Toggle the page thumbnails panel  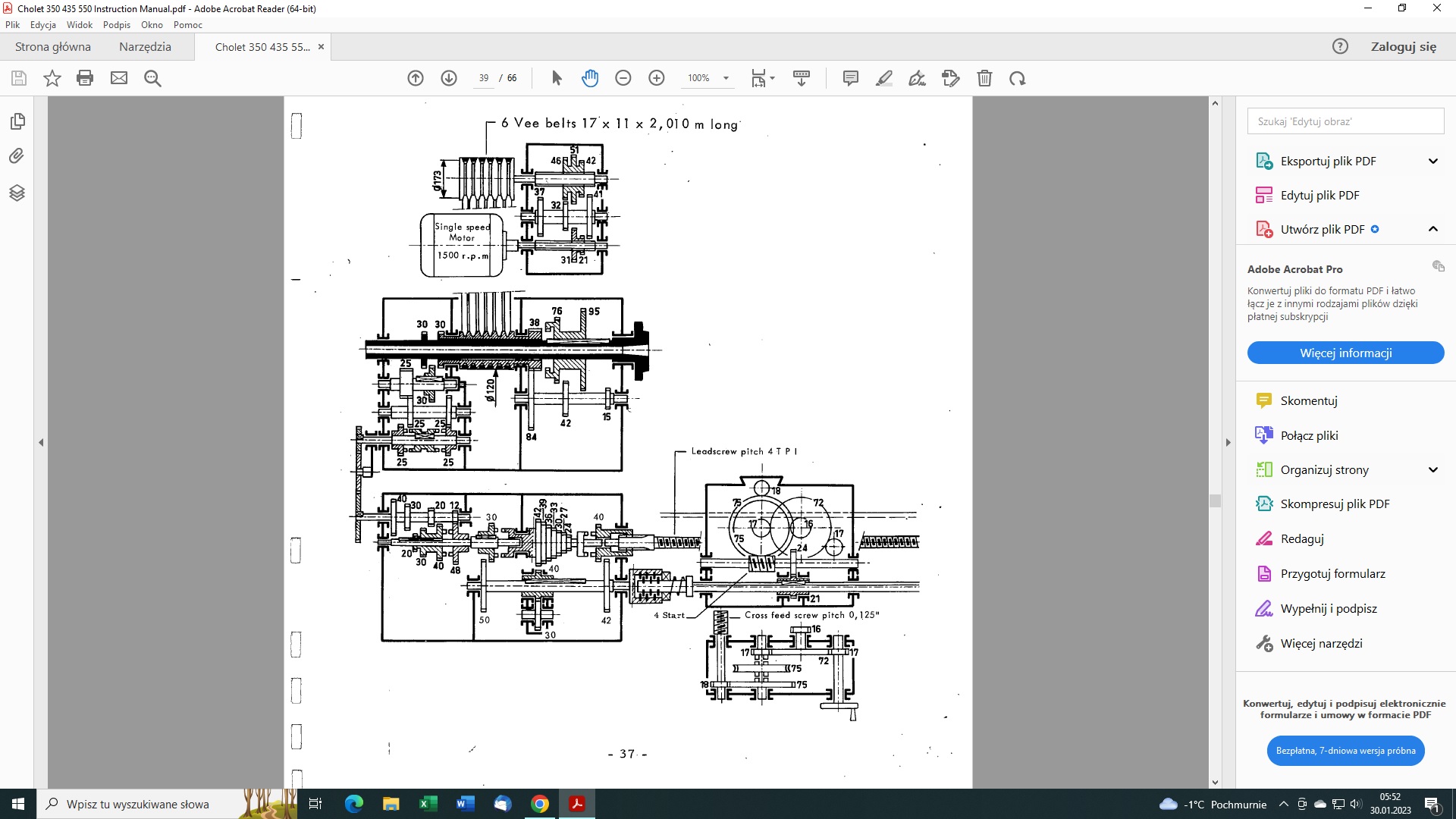[x=17, y=121]
